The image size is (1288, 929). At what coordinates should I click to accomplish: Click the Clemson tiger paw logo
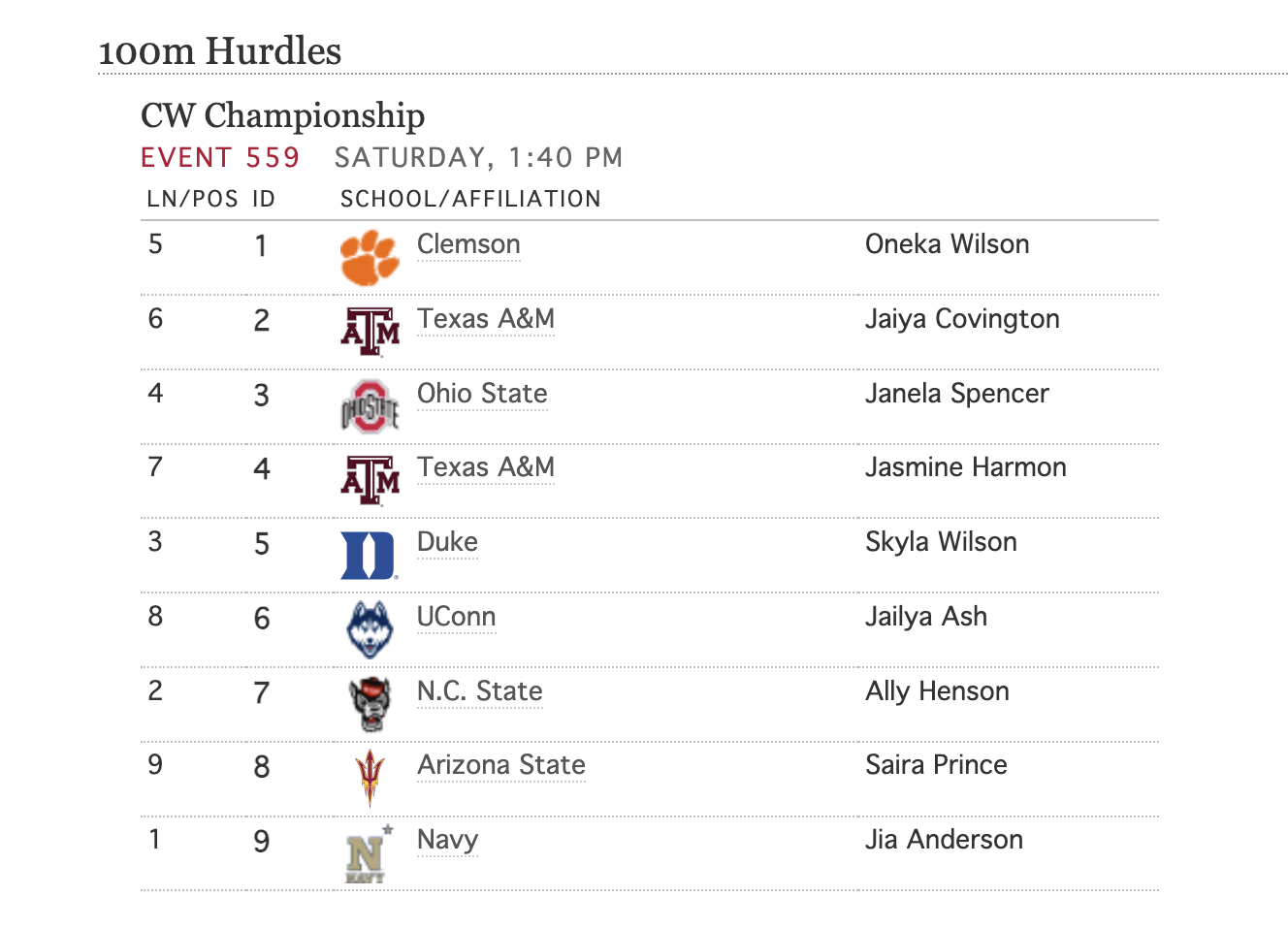(x=370, y=257)
